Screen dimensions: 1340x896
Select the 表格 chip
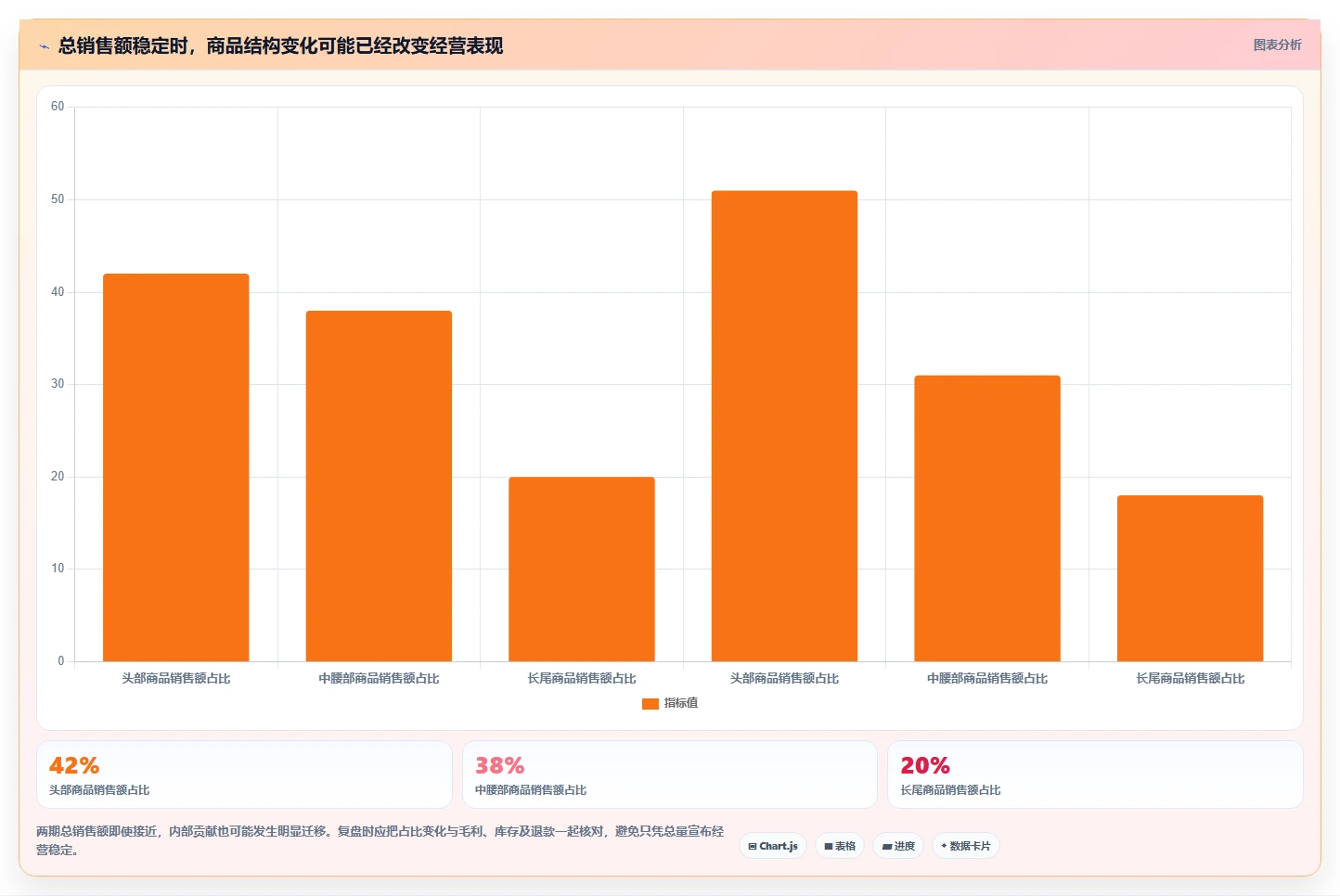click(x=840, y=846)
